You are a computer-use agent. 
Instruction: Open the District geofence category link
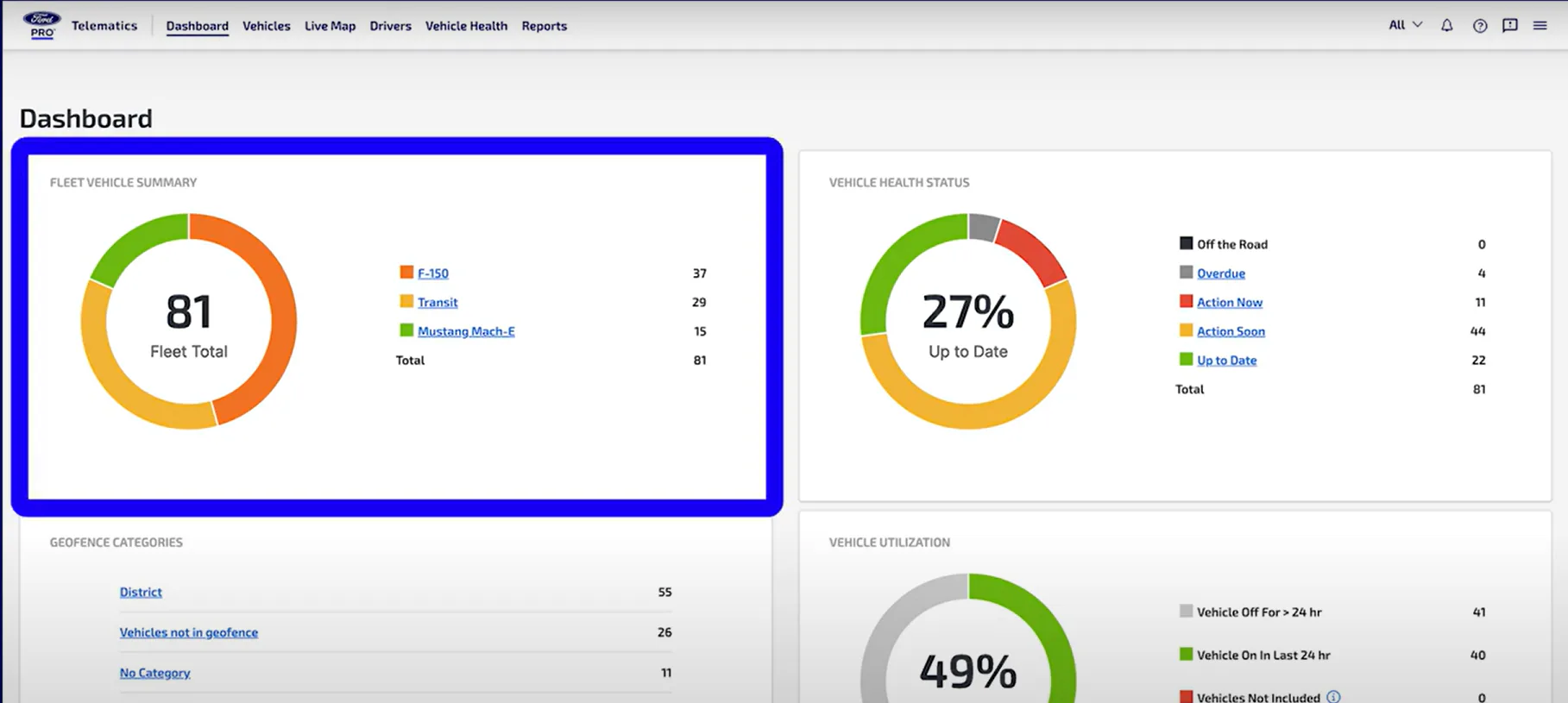[141, 592]
